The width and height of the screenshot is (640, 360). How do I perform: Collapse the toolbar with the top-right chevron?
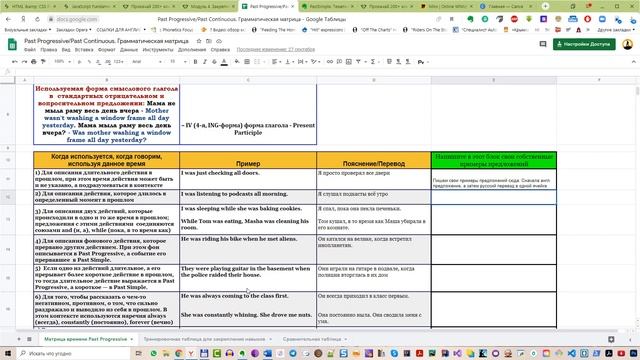point(633,62)
